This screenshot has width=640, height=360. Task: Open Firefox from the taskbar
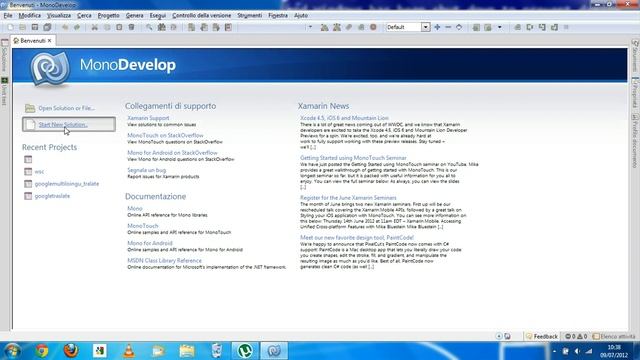71,351
